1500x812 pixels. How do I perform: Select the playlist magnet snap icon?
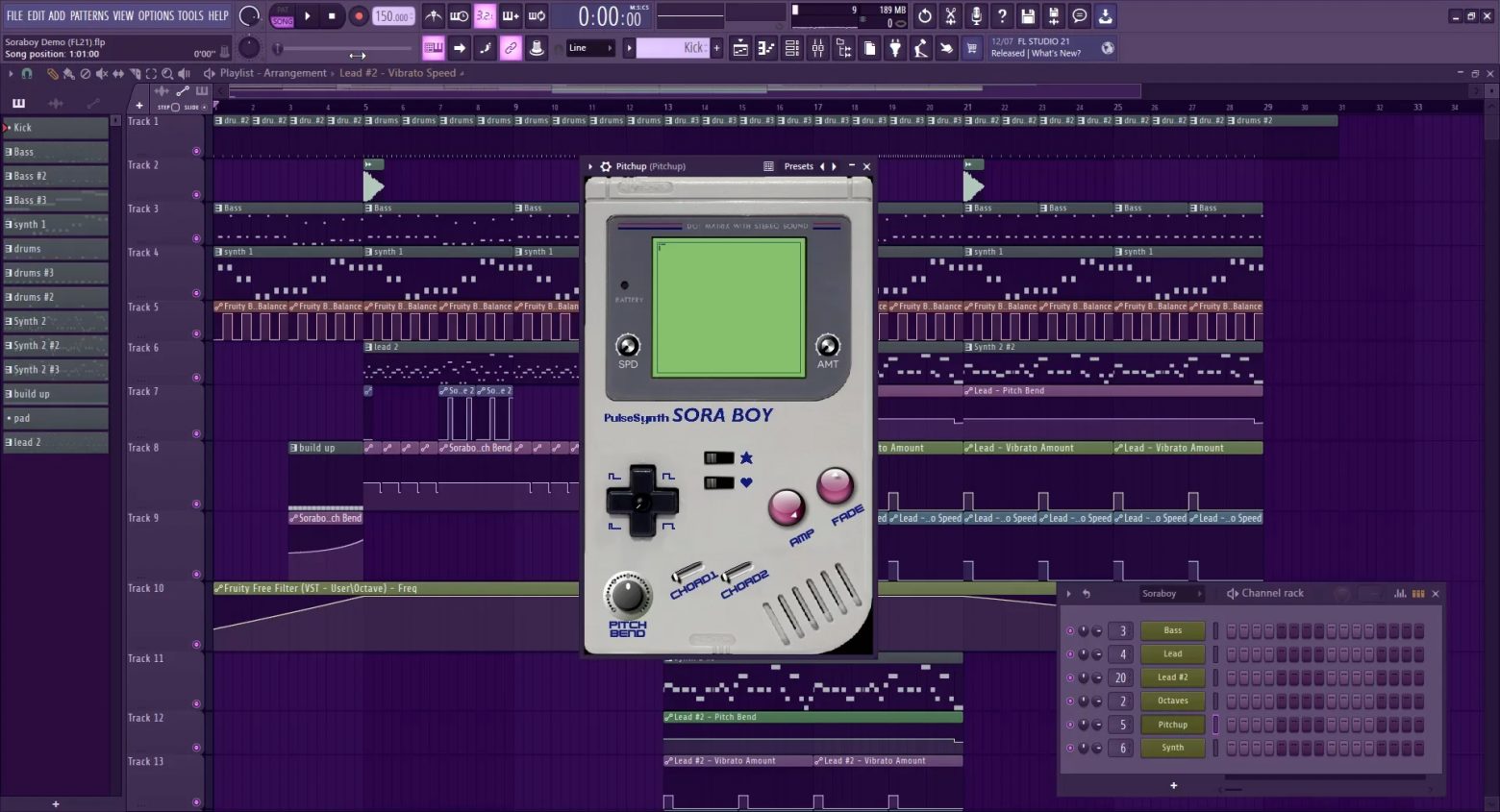pos(27,73)
